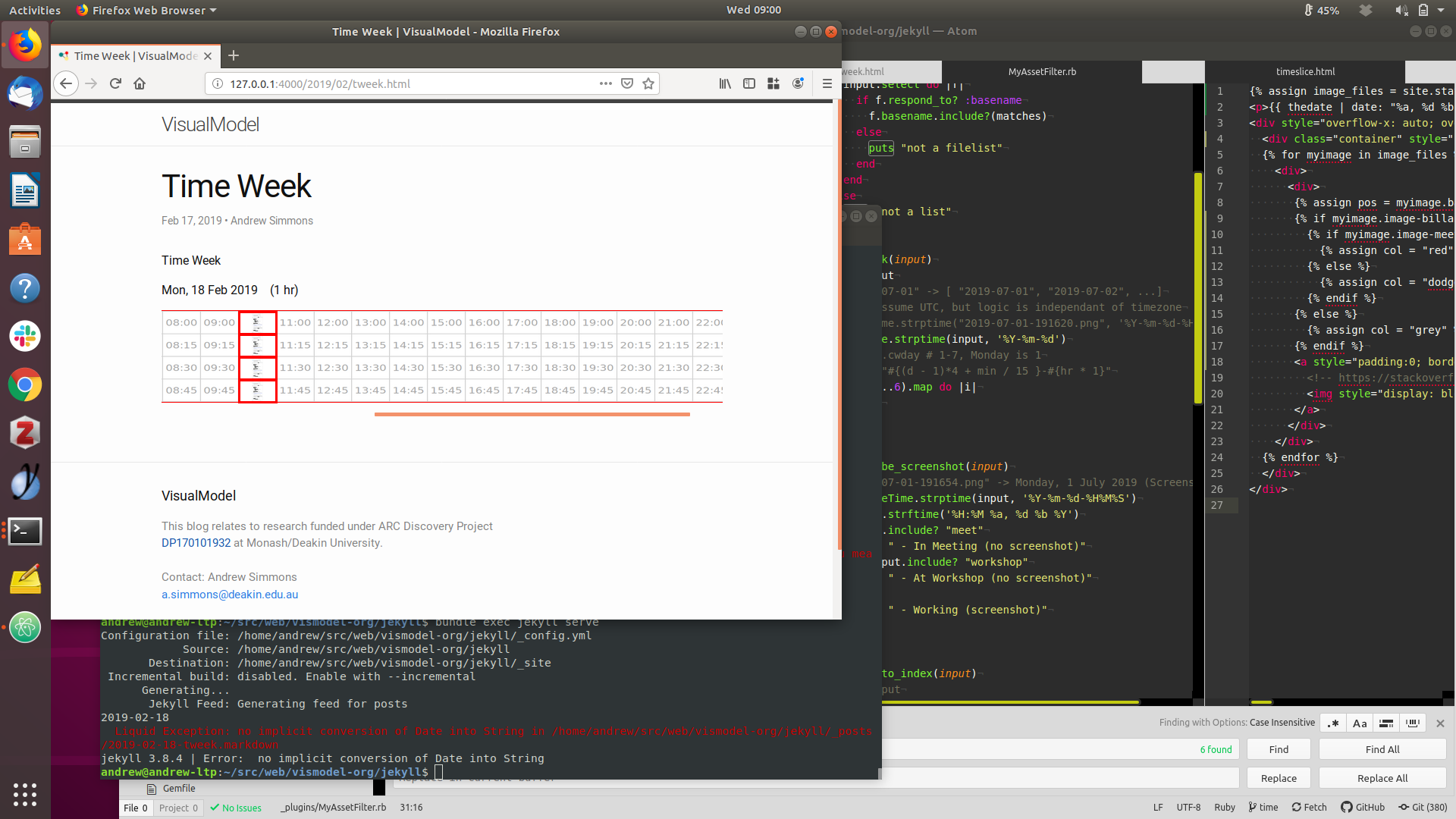
Task: Open page actions three-dot menu
Action: 605,83
